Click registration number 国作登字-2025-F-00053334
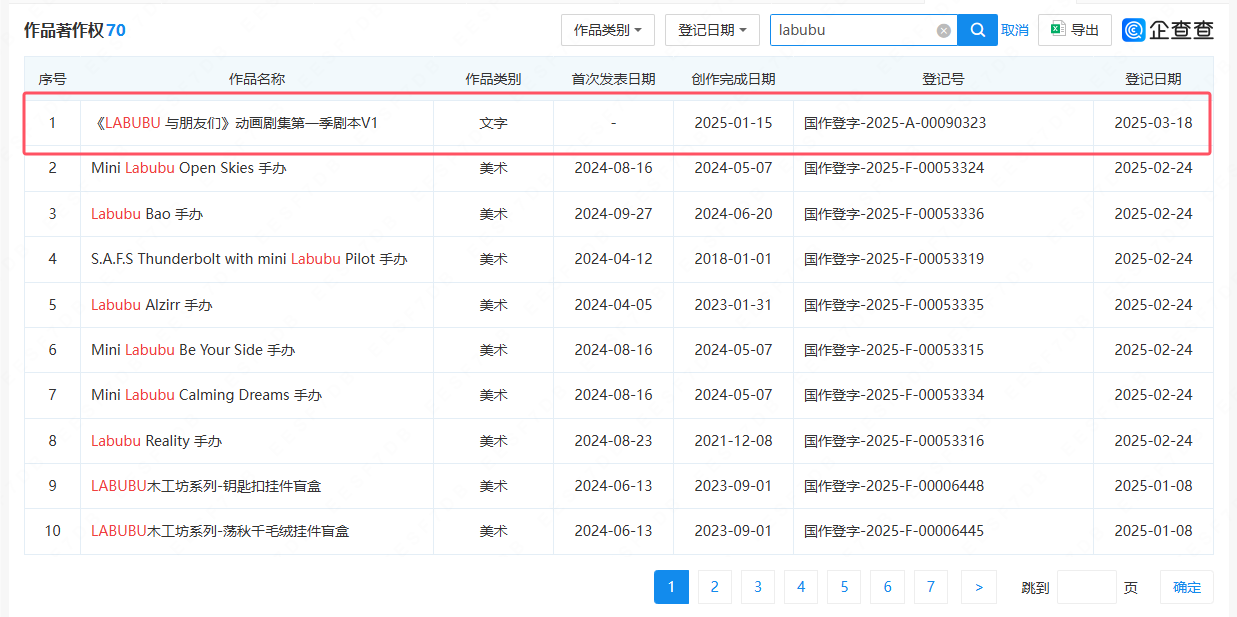Image resolution: width=1237 pixels, height=617 pixels. point(894,395)
